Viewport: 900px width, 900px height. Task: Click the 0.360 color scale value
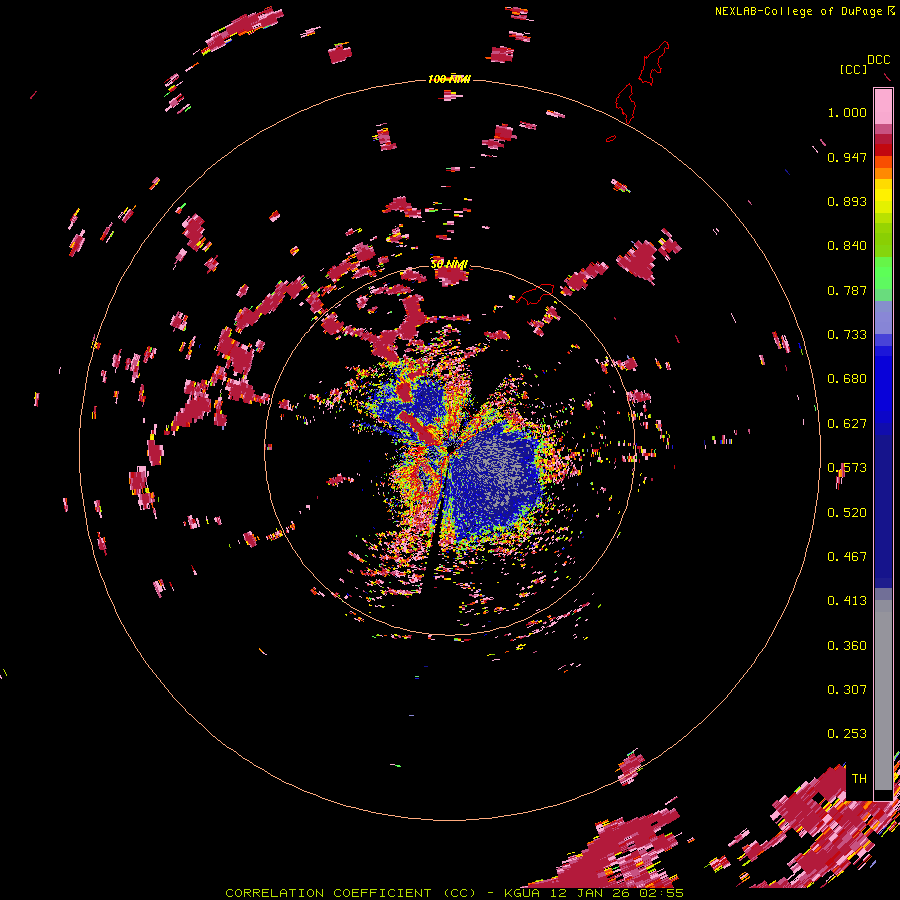[847, 646]
